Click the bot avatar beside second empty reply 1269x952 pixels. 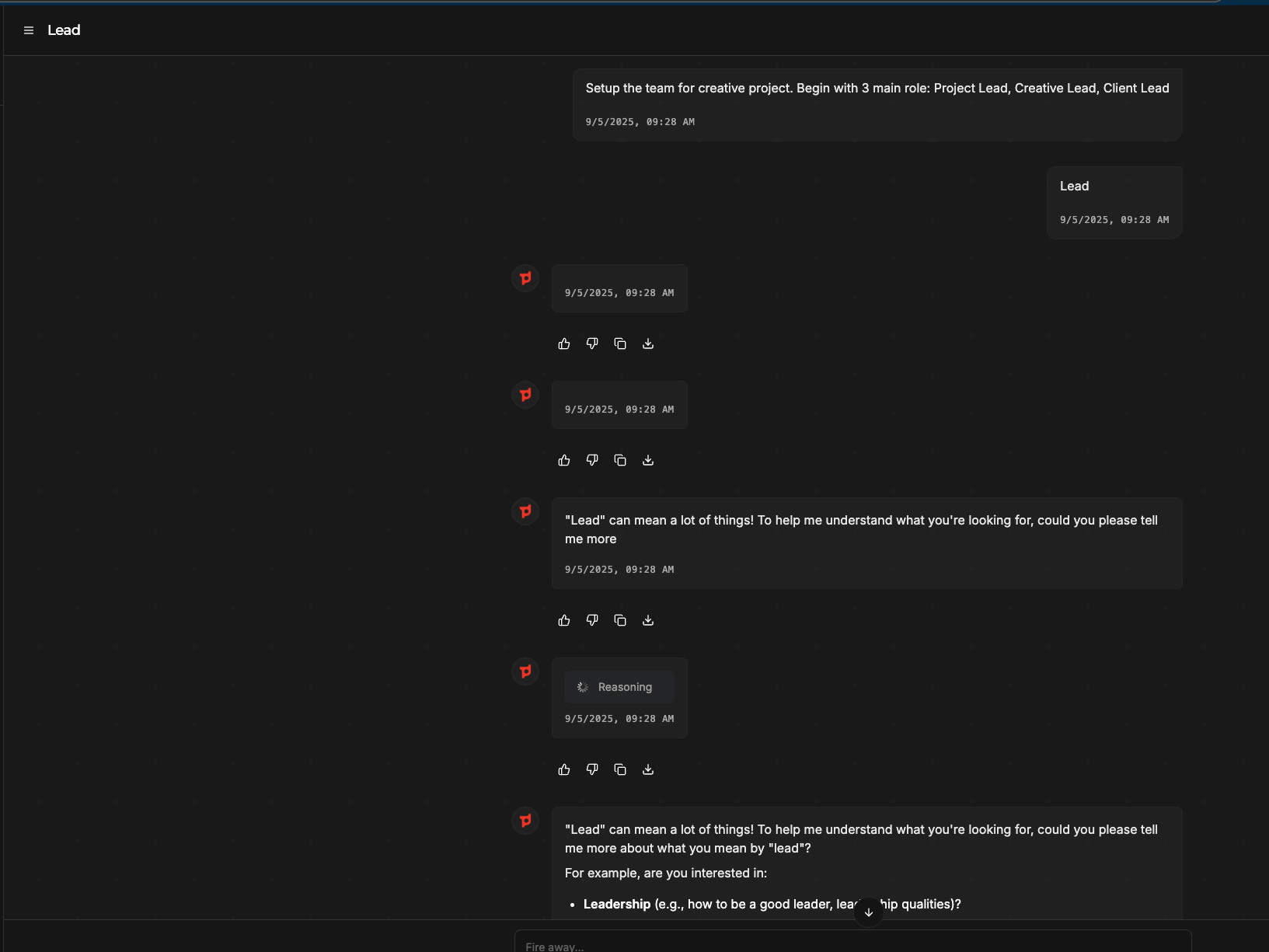[525, 395]
